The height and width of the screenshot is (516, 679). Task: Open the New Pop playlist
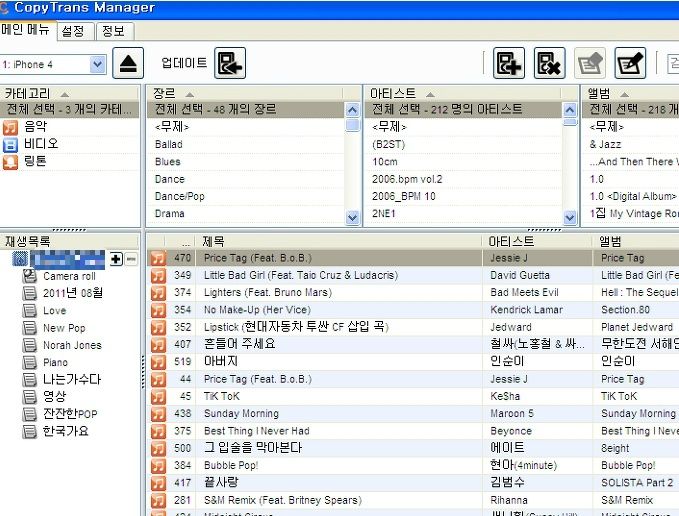pyautogui.click(x=64, y=328)
